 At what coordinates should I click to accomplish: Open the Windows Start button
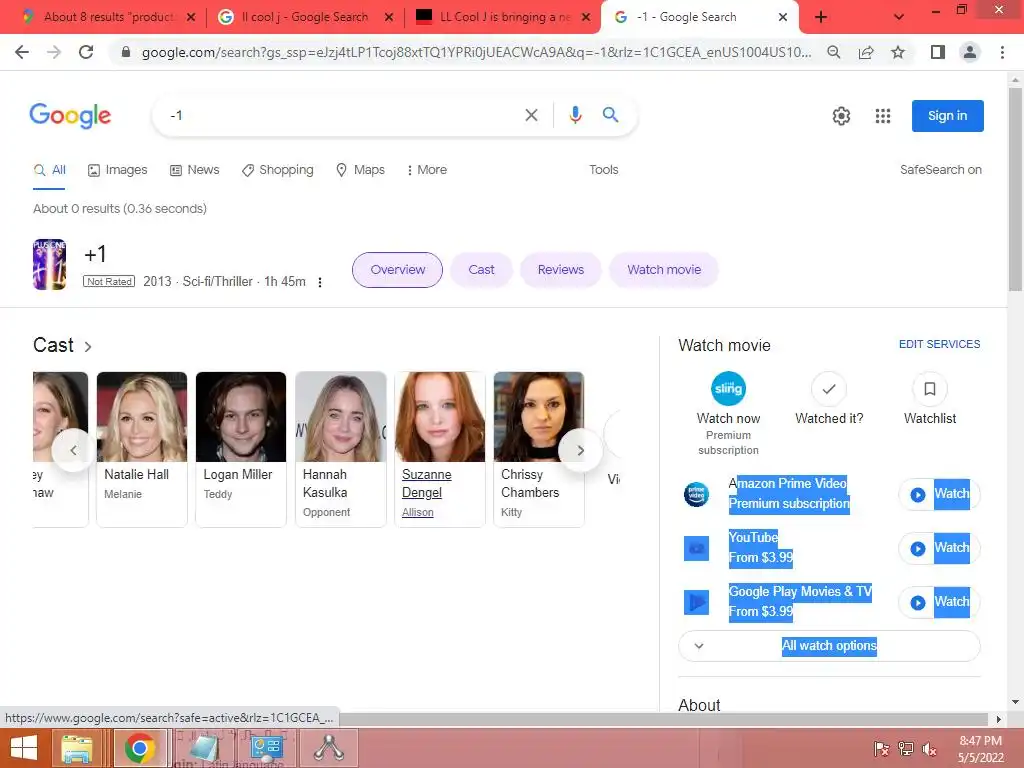point(24,748)
